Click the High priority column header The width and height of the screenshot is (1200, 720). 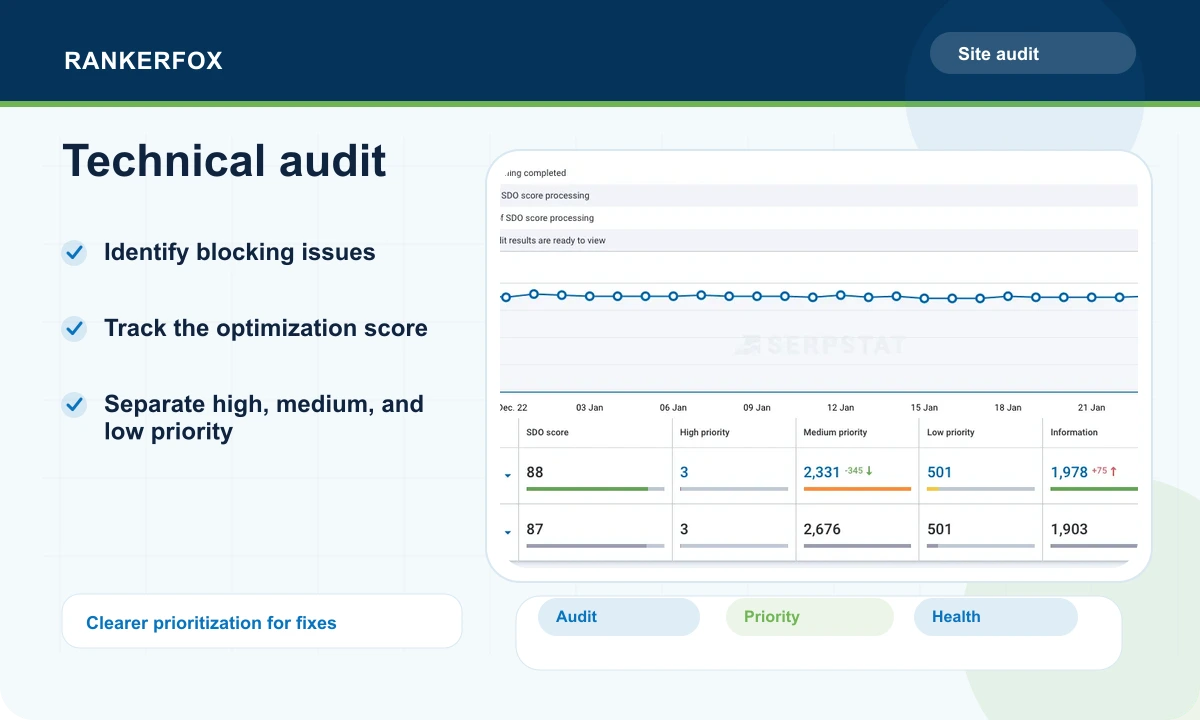705,433
